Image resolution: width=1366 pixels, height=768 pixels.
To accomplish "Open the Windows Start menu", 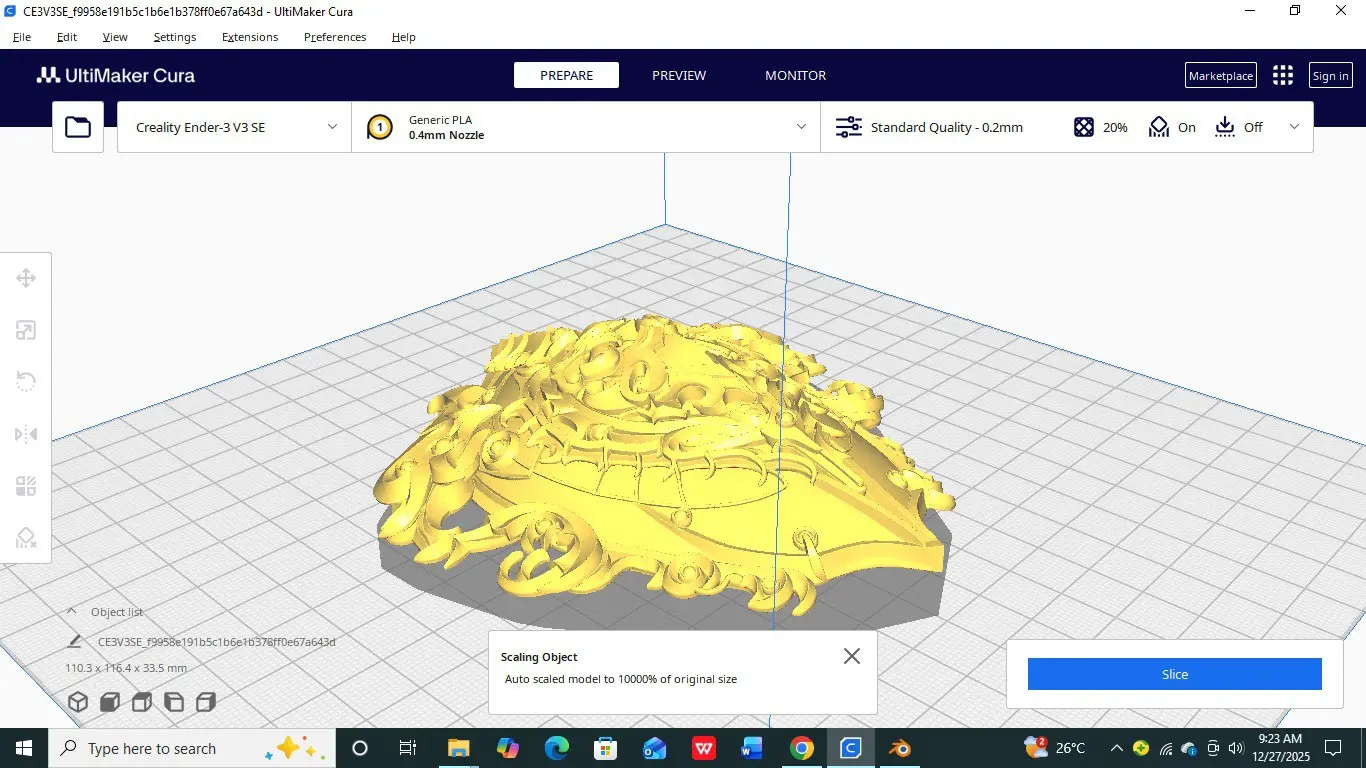I will click(24, 748).
